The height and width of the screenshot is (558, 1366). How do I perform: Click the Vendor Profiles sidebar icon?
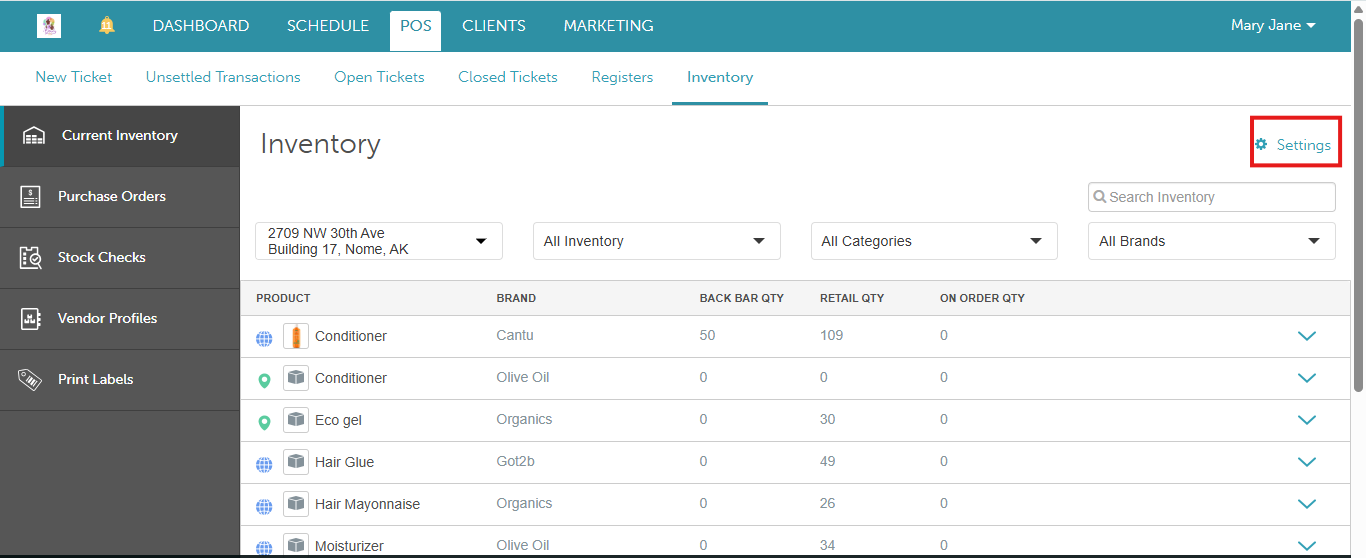pyautogui.click(x=30, y=319)
